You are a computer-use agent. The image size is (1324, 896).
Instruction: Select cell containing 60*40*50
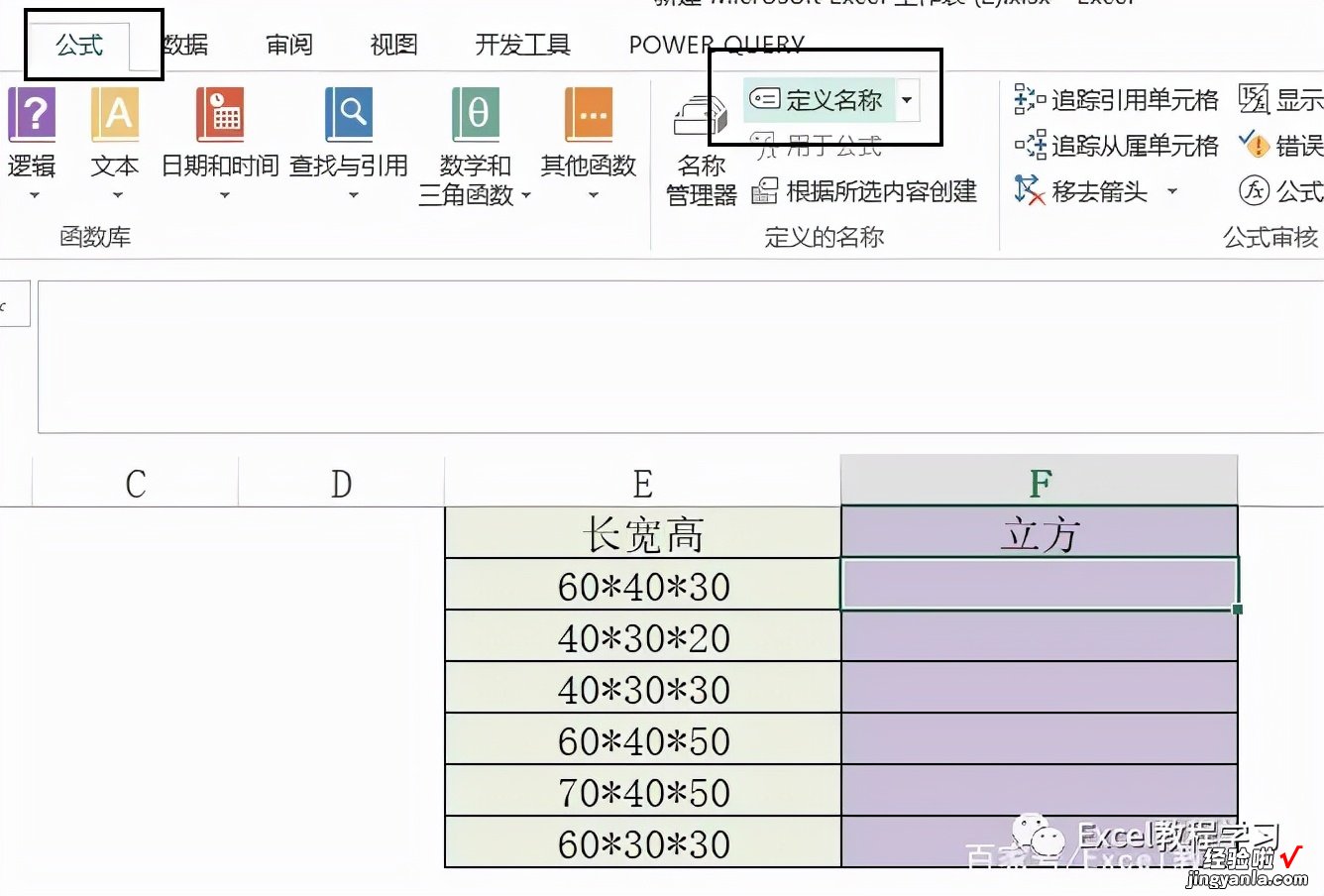pyautogui.click(x=643, y=739)
